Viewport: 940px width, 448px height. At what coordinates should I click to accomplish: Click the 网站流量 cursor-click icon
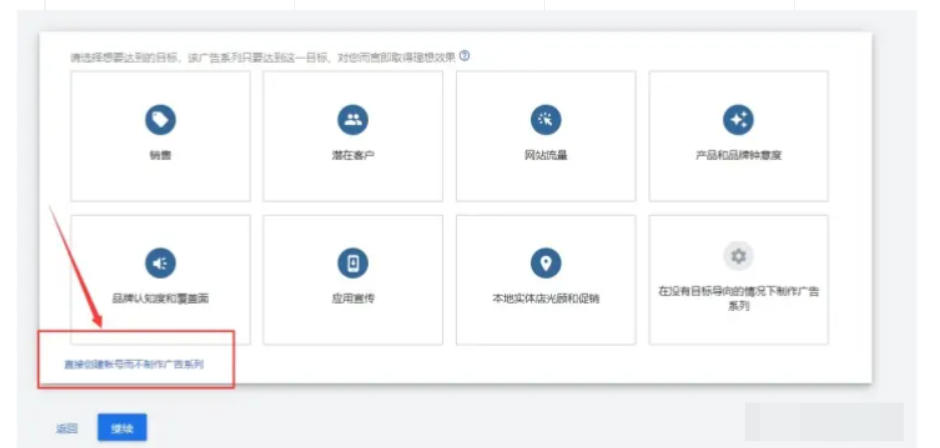(x=546, y=120)
